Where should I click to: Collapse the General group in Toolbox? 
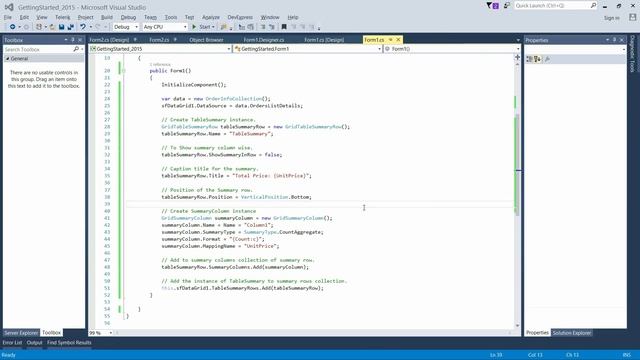coord(7,59)
